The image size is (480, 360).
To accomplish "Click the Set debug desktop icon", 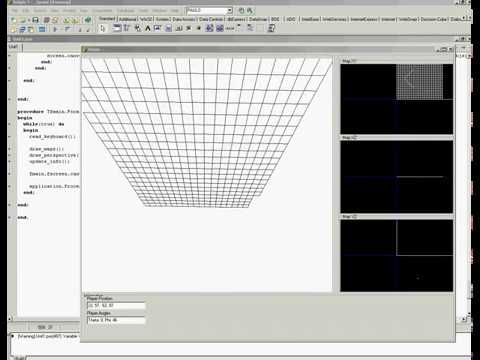I will pyautogui.click(x=250, y=10).
